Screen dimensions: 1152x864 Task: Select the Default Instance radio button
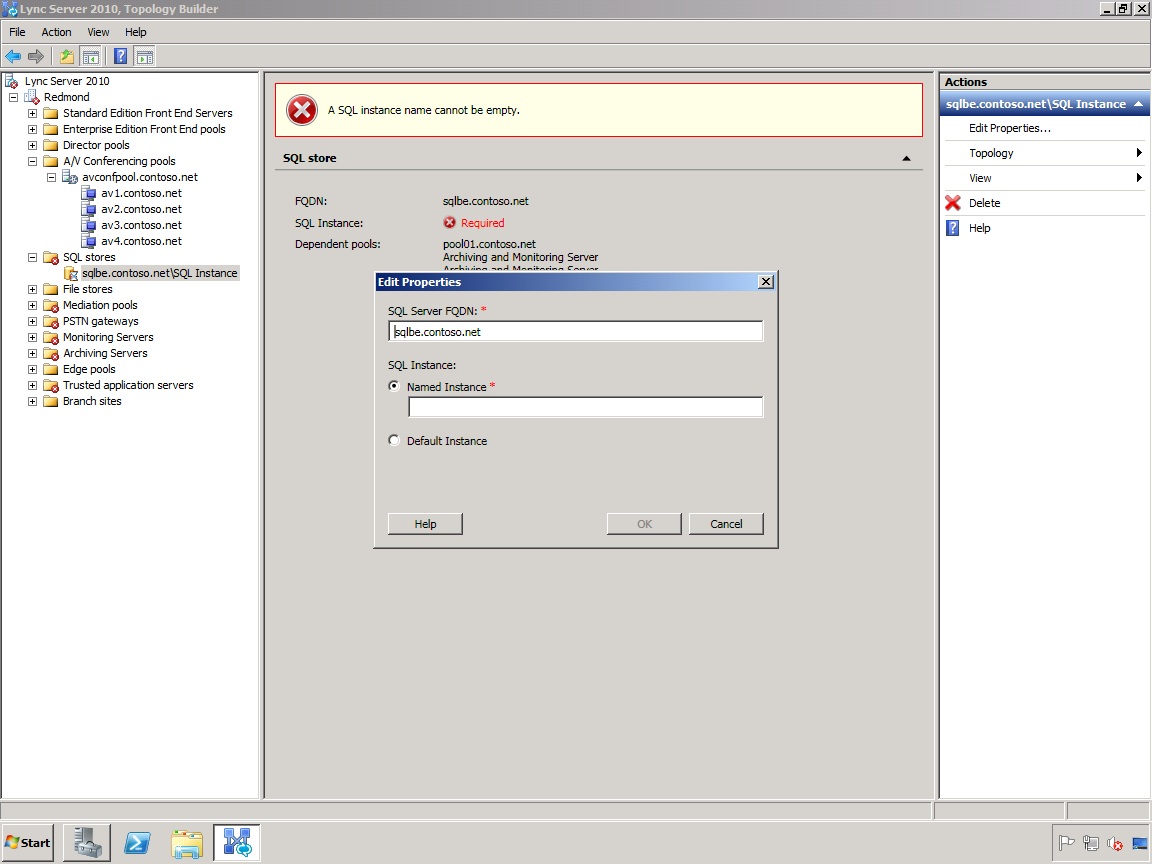(395, 440)
